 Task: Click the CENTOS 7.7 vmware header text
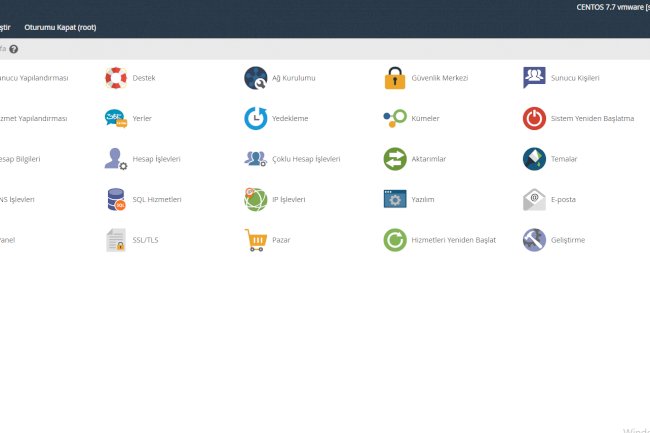[613, 7]
